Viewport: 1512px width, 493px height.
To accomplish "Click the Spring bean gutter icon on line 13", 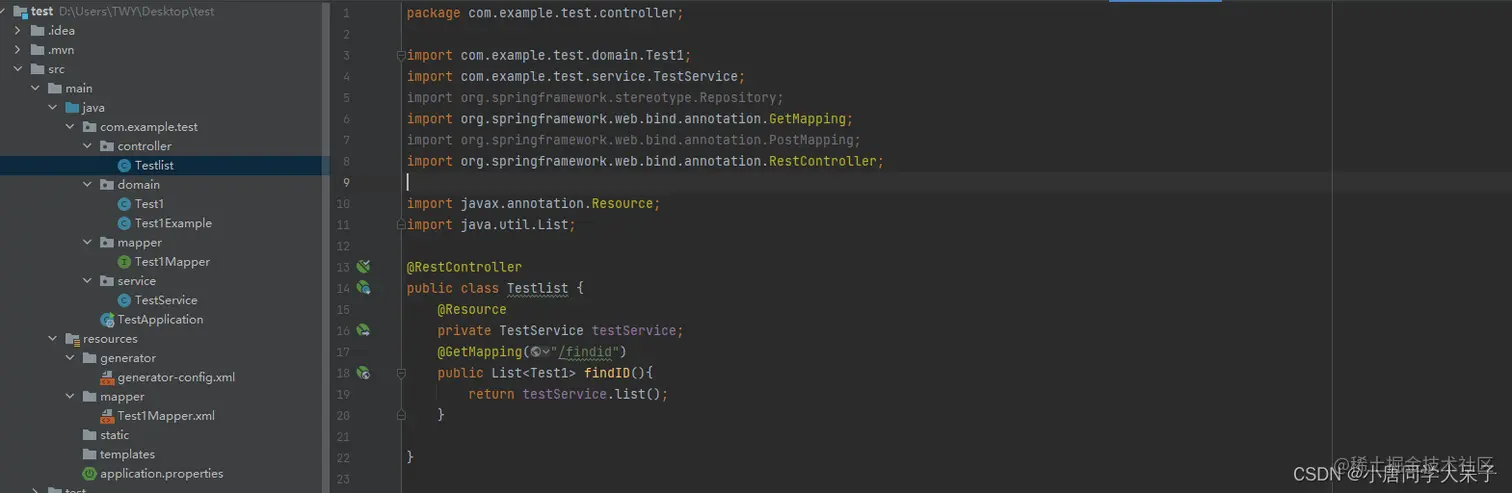I will coord(363,267).
